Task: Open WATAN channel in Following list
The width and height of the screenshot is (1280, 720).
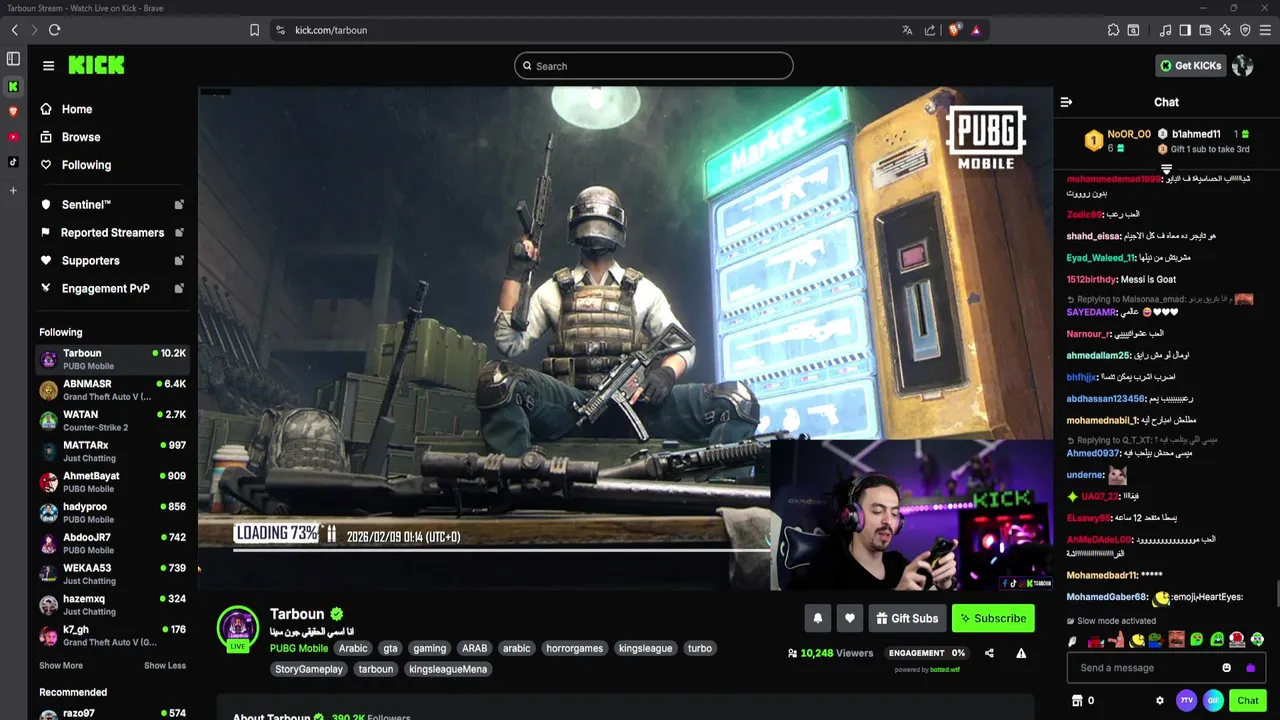Action: click(x=113, y=420)
